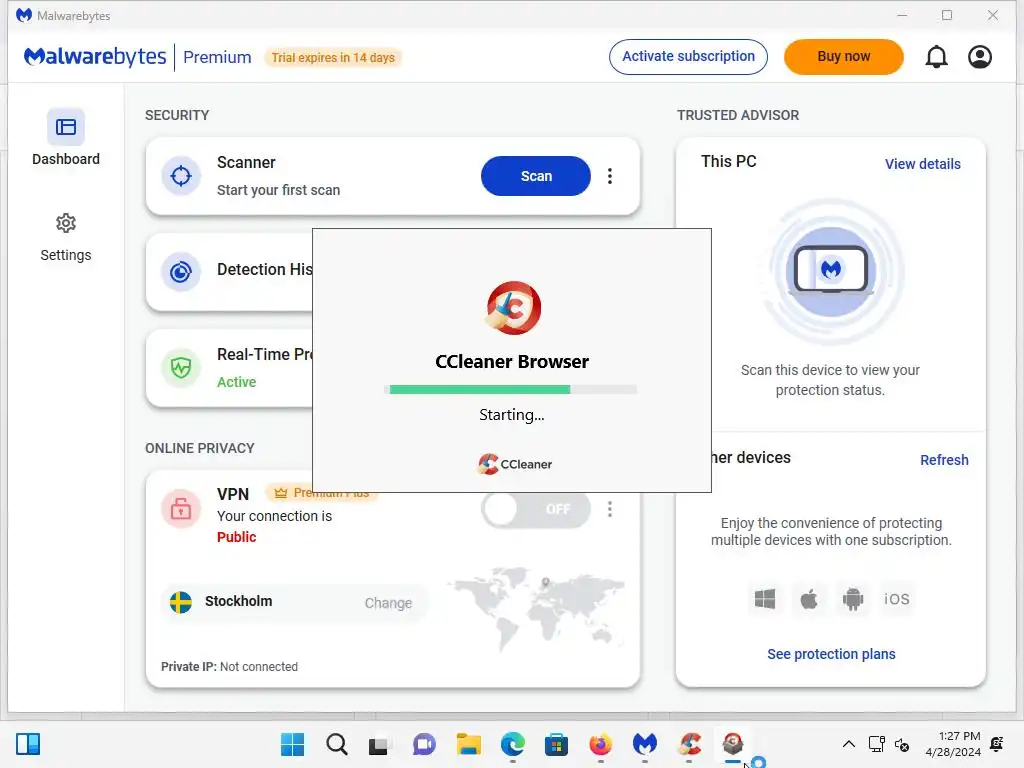Switch to Malwarebytes taskbar icon
1024x768 pixels.
[645, 744]
